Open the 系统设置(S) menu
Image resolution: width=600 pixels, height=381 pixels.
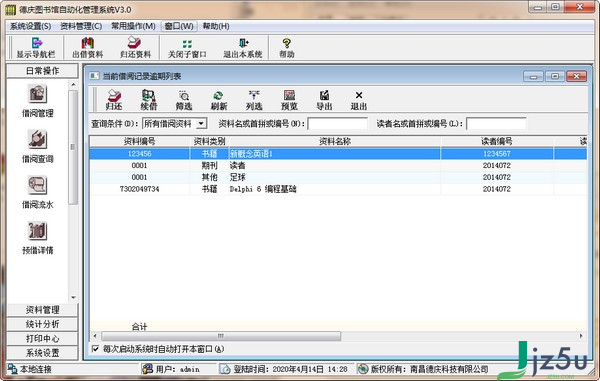(31, 26)
